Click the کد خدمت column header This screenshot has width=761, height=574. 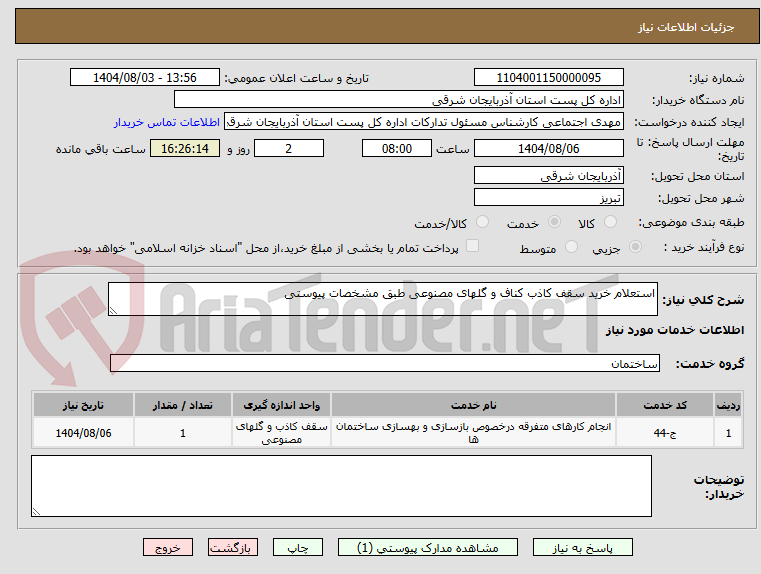click(x=665, y=405)
